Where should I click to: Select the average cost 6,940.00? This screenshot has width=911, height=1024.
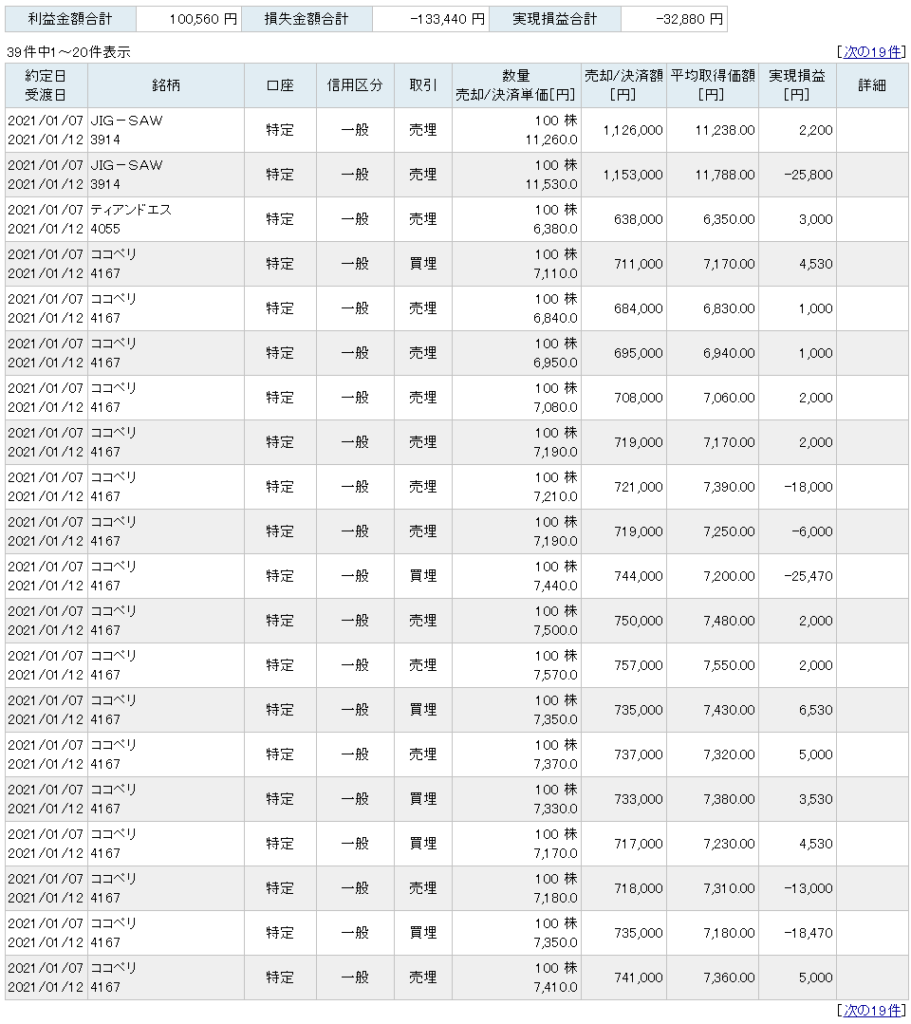pos(729,353)
